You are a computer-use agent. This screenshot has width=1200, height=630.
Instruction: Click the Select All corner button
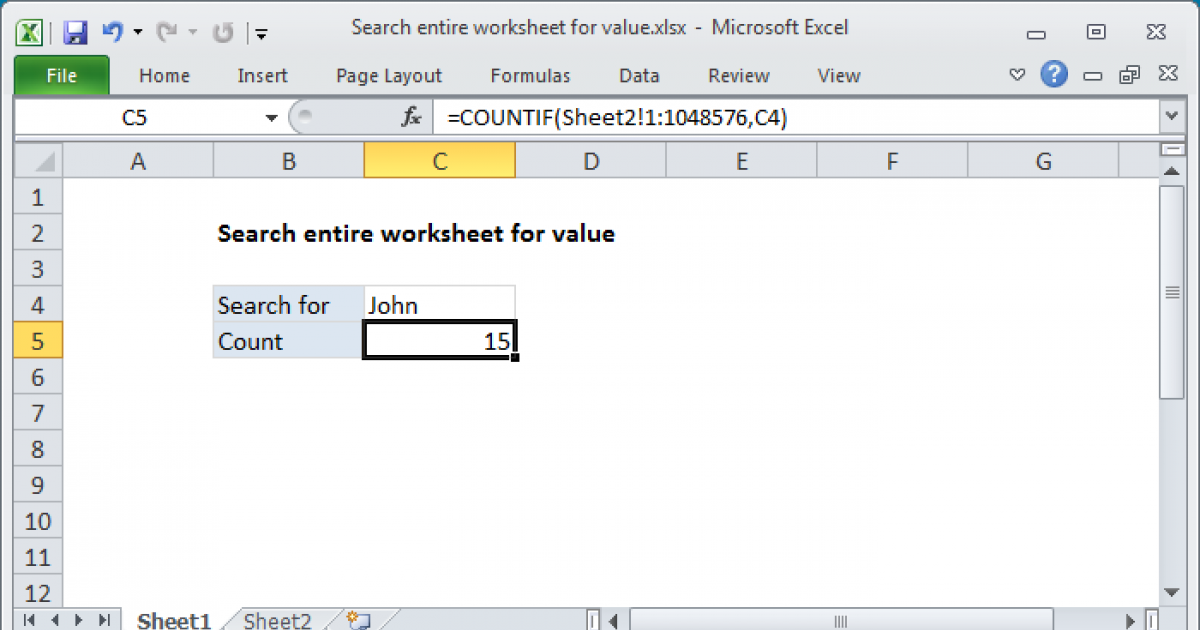point(37,160)
